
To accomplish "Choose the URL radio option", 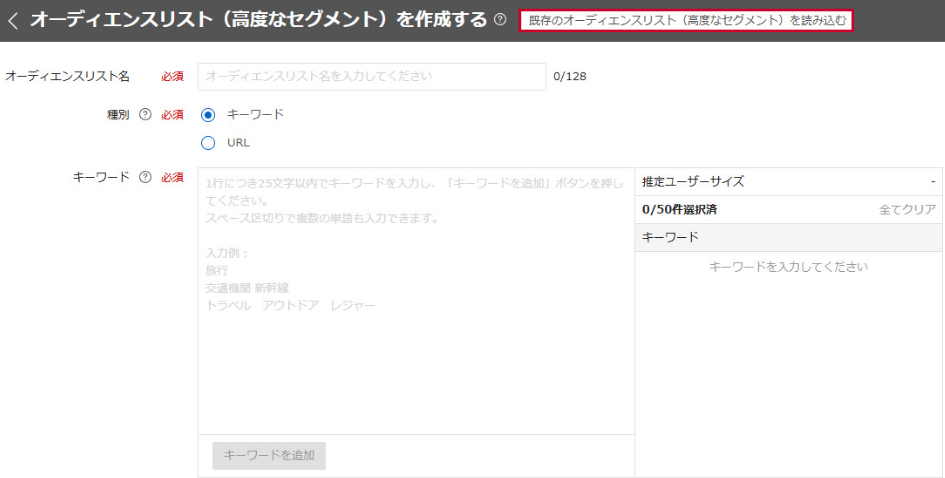I will (208, 143).
